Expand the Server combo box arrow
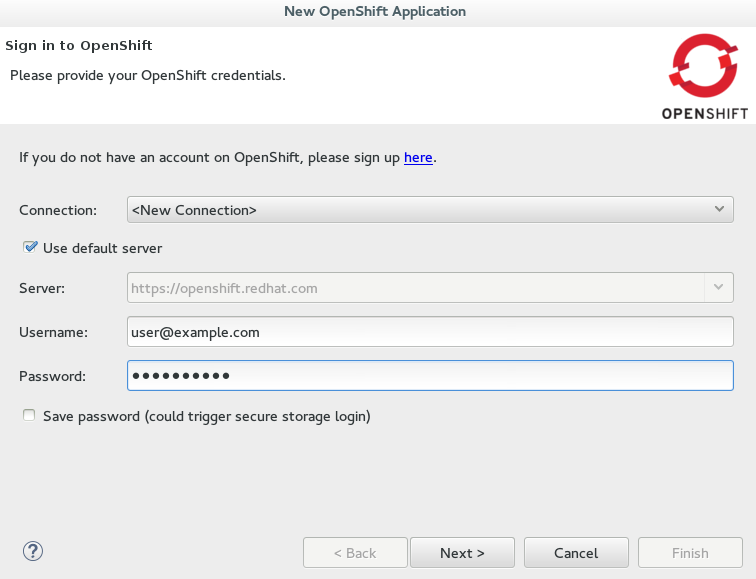 pos(718,287)
